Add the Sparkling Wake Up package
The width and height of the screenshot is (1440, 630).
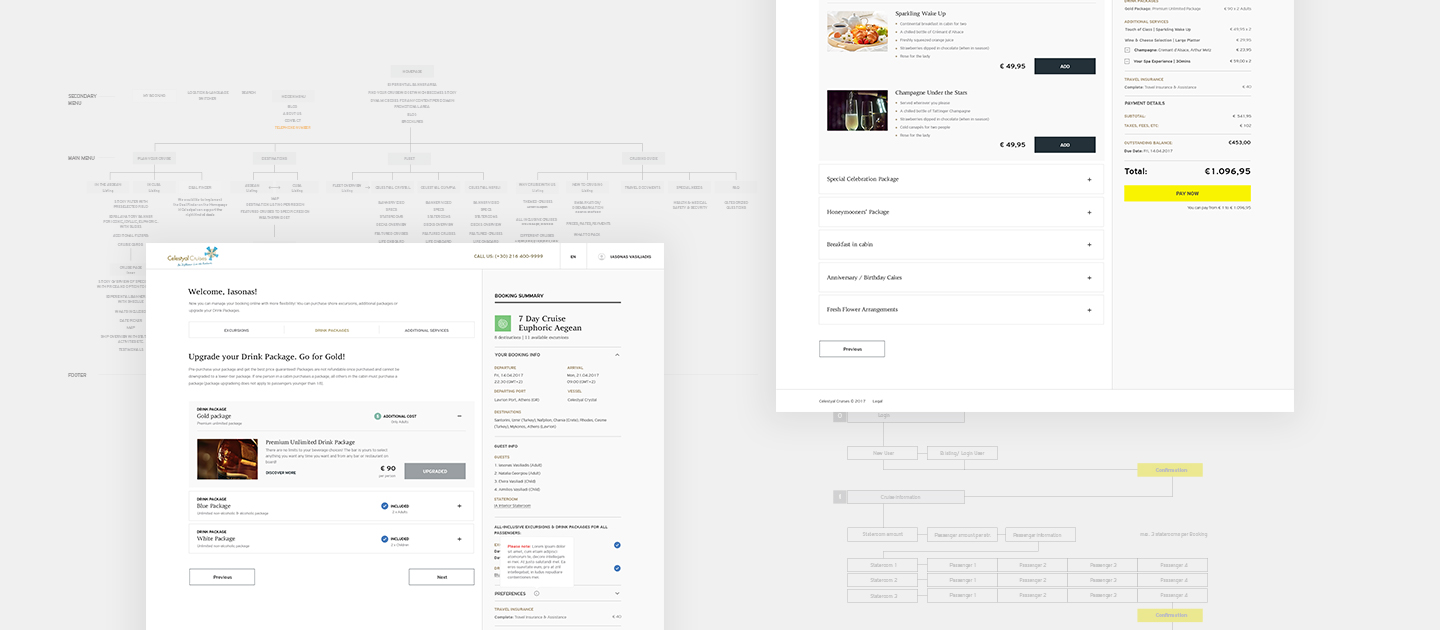coord(1065,66)
